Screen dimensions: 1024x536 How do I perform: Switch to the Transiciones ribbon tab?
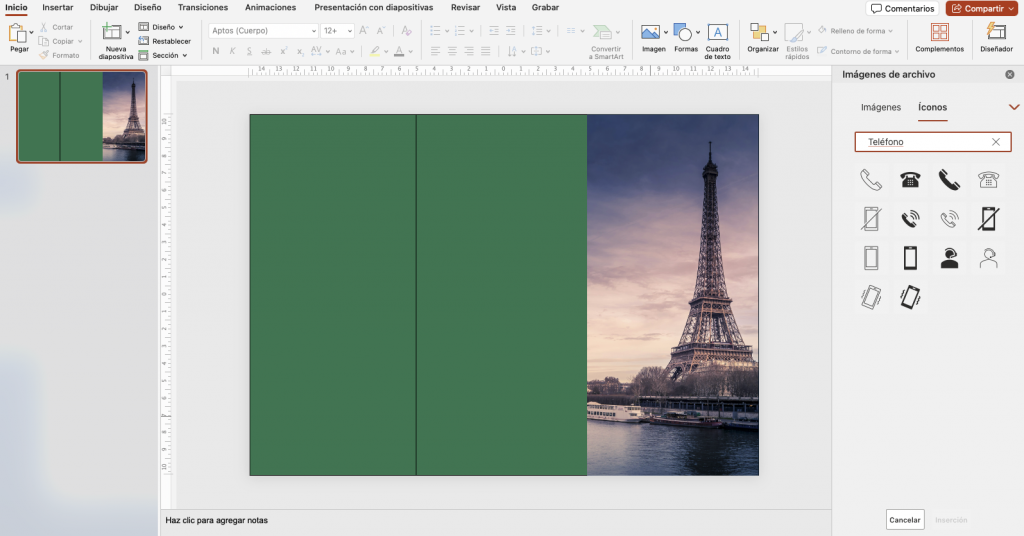tap(202, 7)
